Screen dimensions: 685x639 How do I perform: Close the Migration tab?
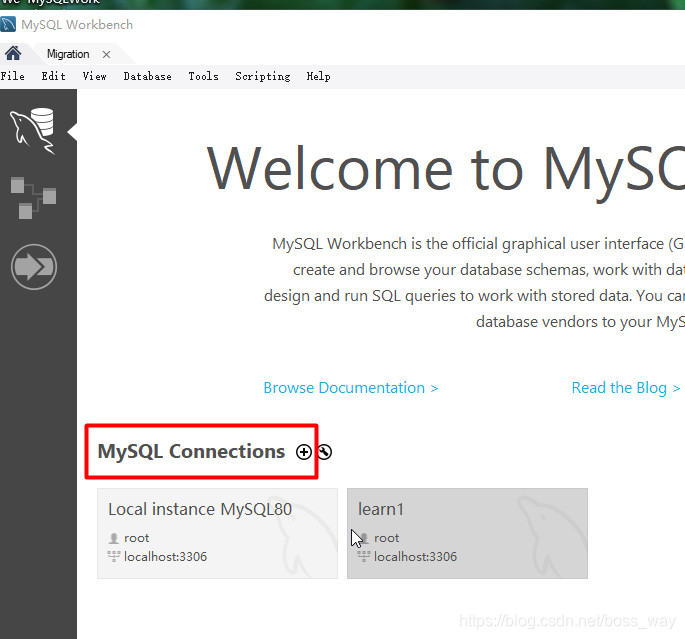tap(106, 54)
